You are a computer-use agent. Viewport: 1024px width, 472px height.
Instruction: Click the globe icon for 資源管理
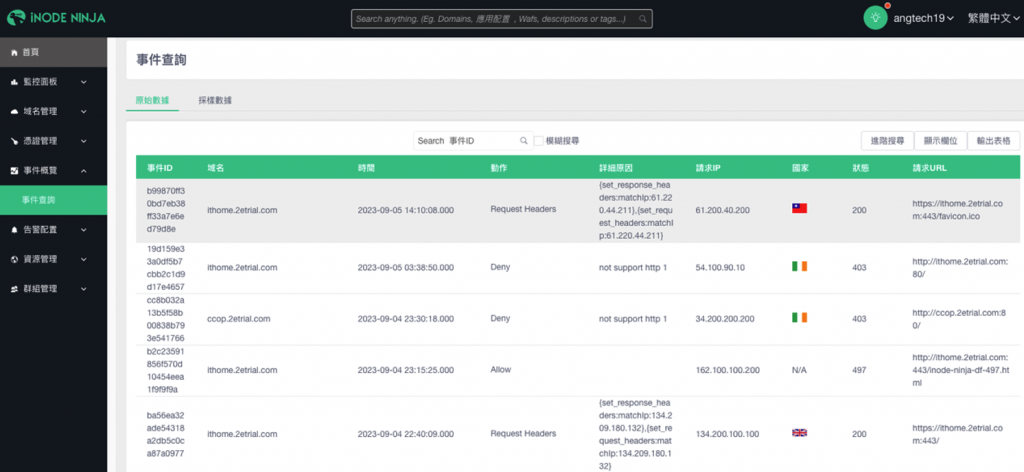[x=14, y=259]
